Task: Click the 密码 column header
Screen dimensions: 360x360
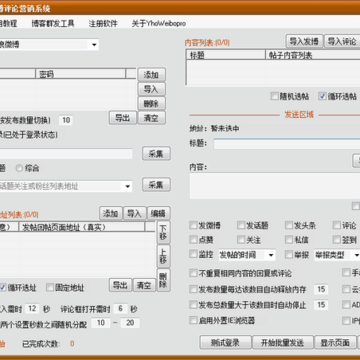Action: coord(81,74)
